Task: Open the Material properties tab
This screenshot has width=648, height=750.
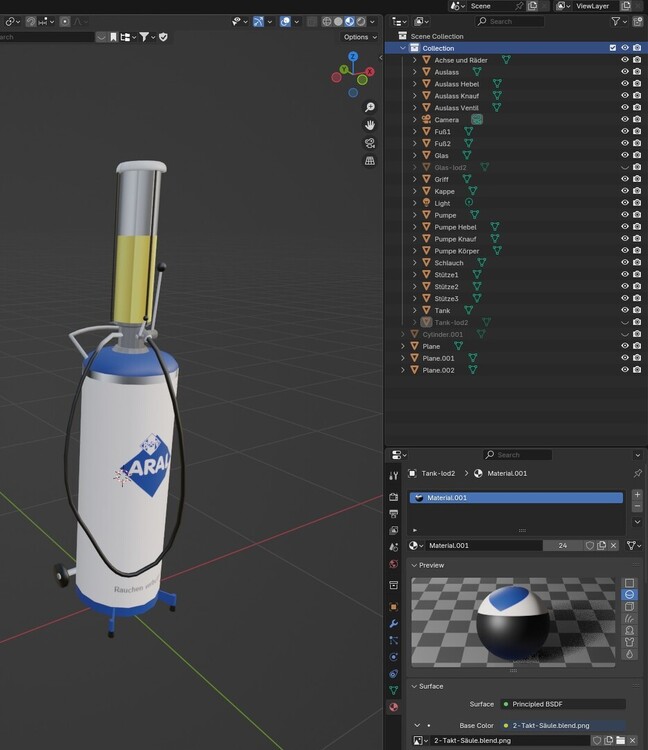Action: pos(394,707)
